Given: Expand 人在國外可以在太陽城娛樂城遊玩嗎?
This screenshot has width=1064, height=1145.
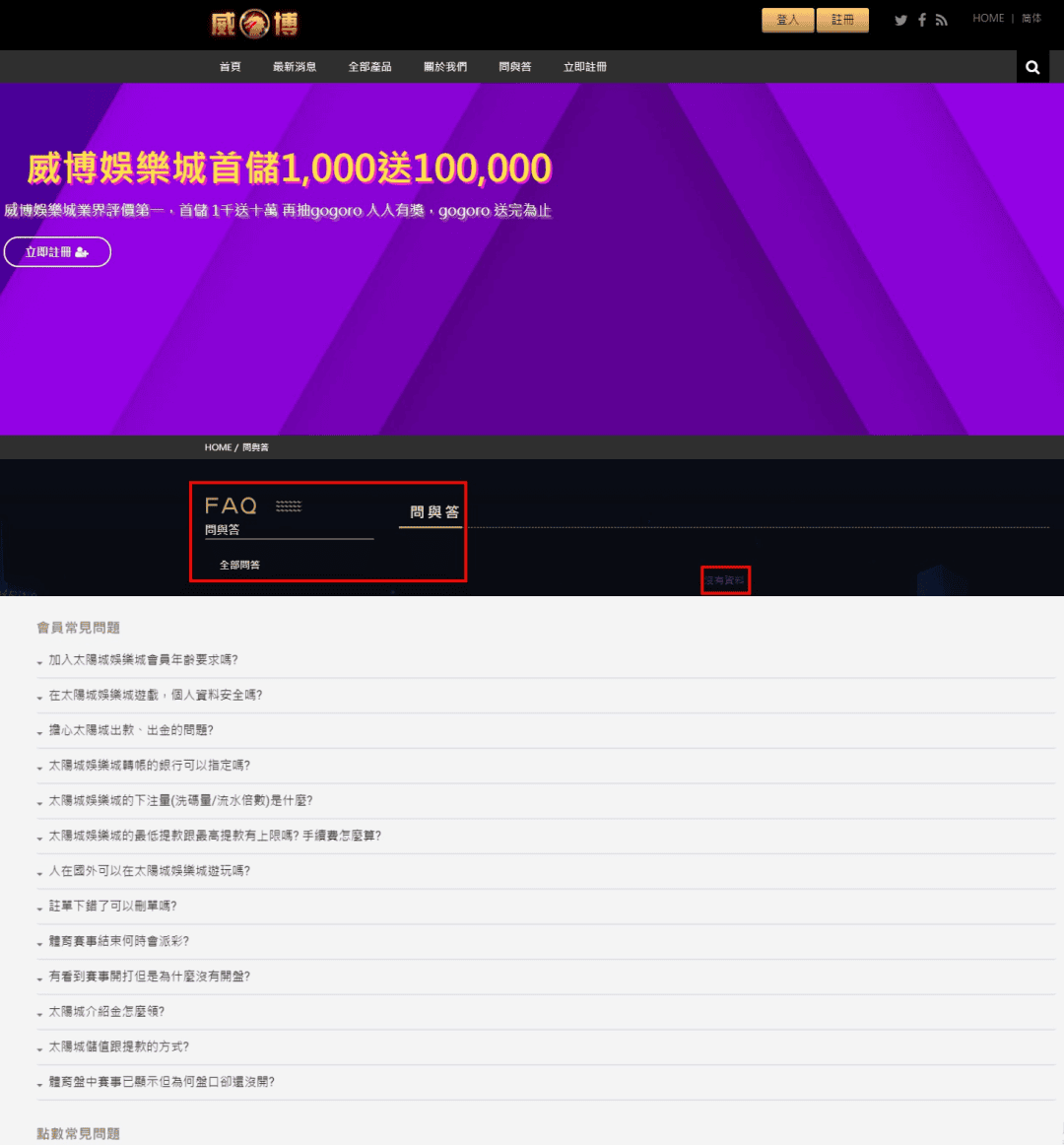Looking at the screenshot, I should point(149,870).
